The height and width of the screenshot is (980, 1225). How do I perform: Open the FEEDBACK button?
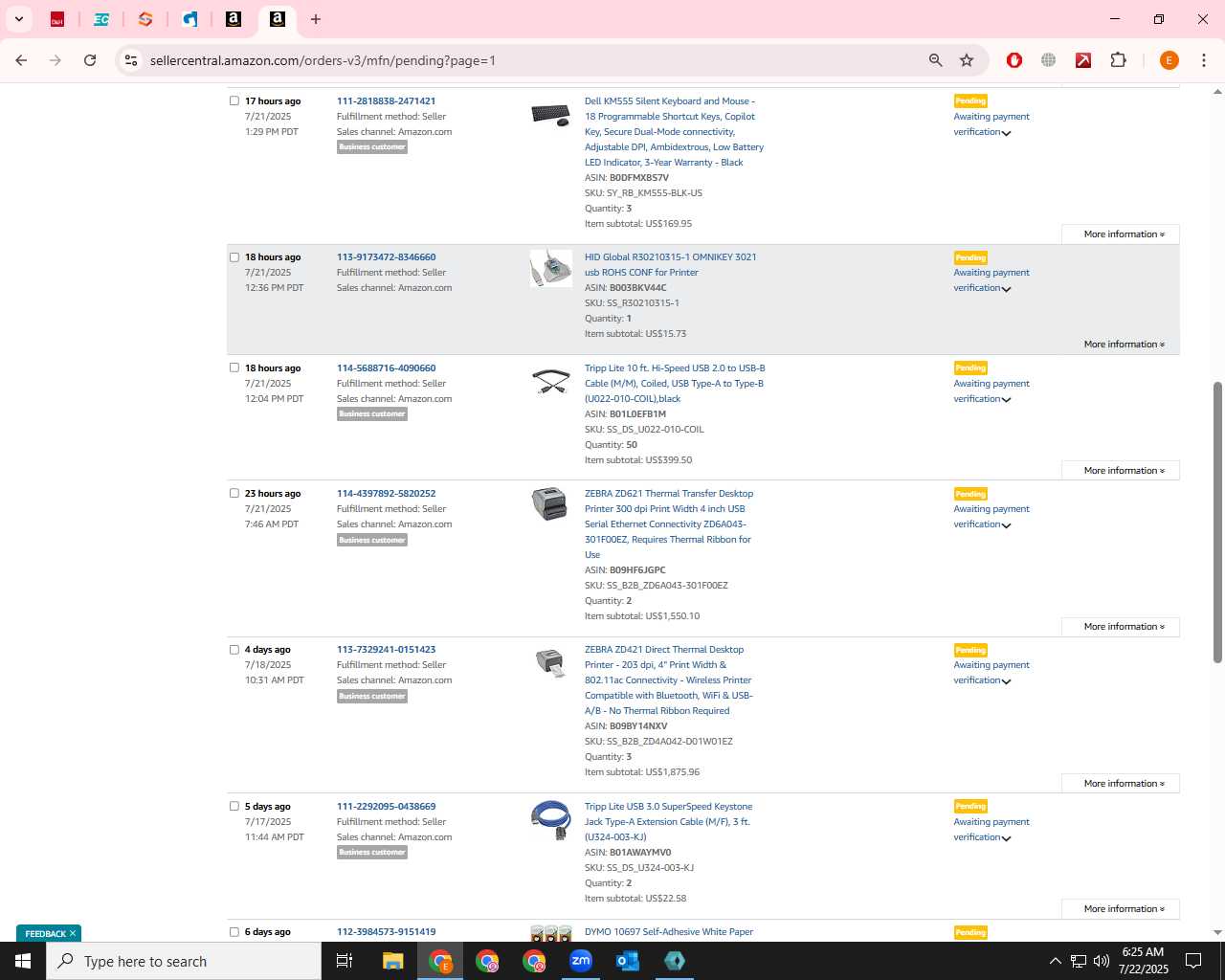pos(45,933)
